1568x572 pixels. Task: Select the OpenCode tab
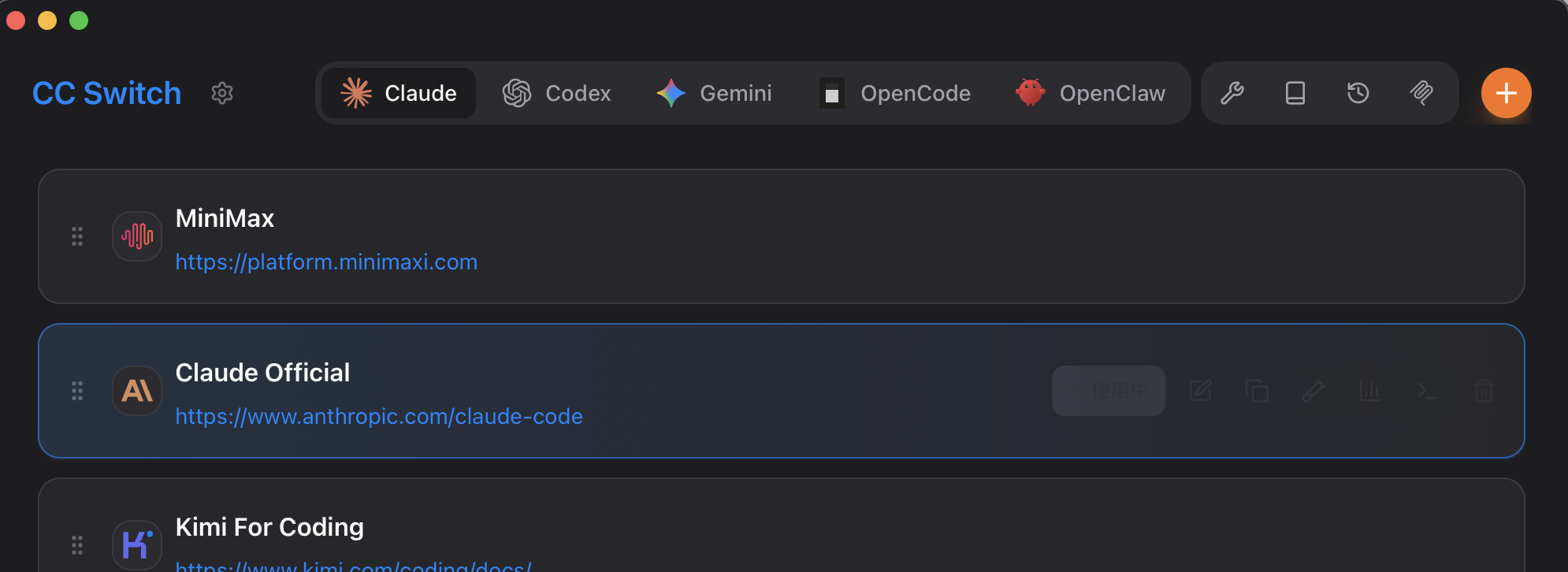896,93
